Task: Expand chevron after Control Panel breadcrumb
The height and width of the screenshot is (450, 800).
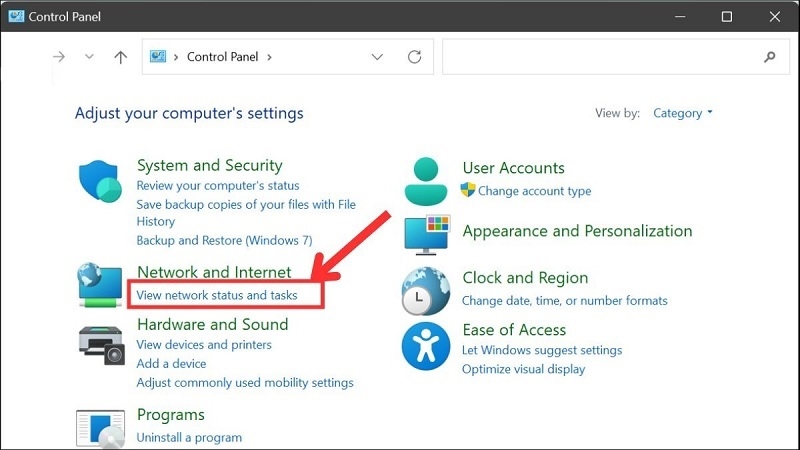Action: 269,57
